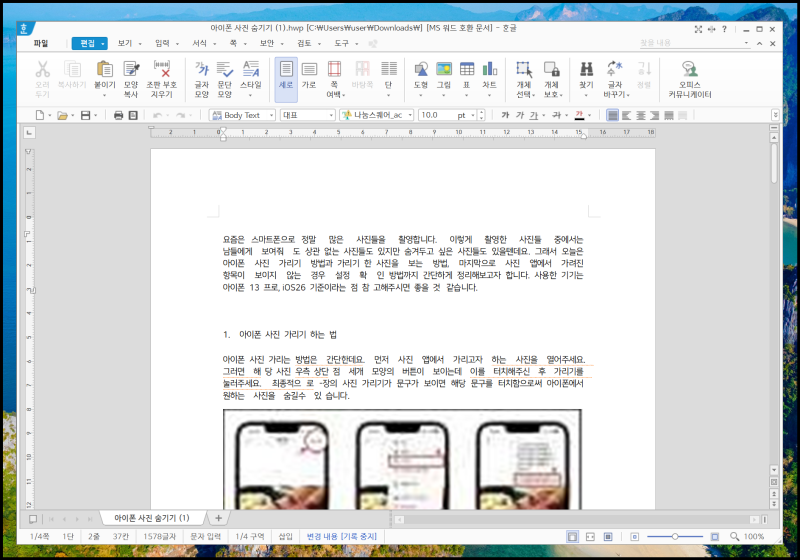Click the font size stepper up arrow
Image resolution: width=800 pixels, height=560 pixels.
(x=481, y=112)
